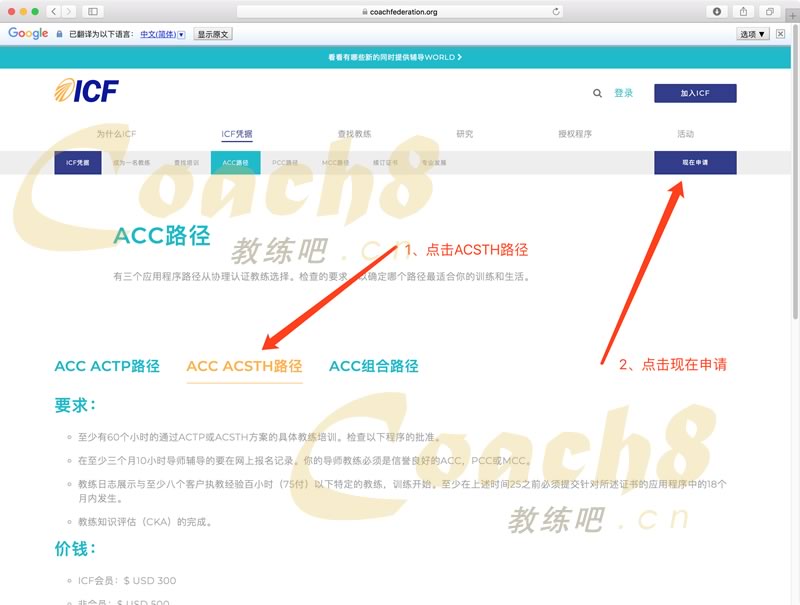Open the tab overview icon

(770, 11)
